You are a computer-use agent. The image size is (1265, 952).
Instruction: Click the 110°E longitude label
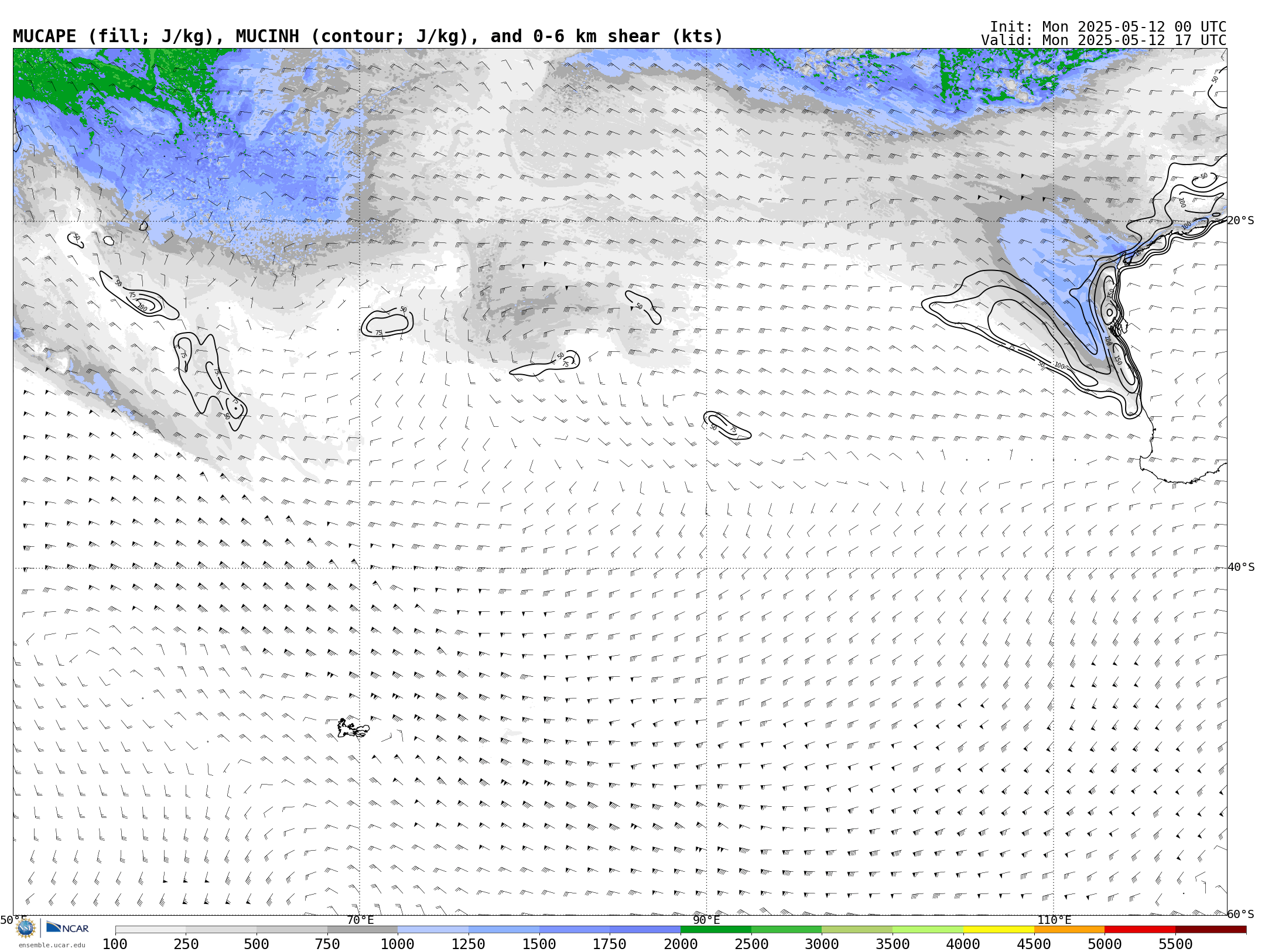click(x=1054, y=920)
